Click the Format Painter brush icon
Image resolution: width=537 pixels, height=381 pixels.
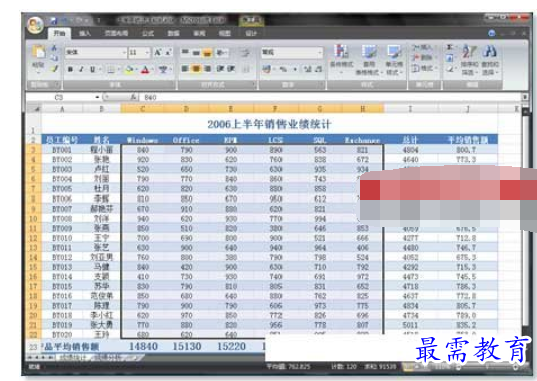coord(54,69)
